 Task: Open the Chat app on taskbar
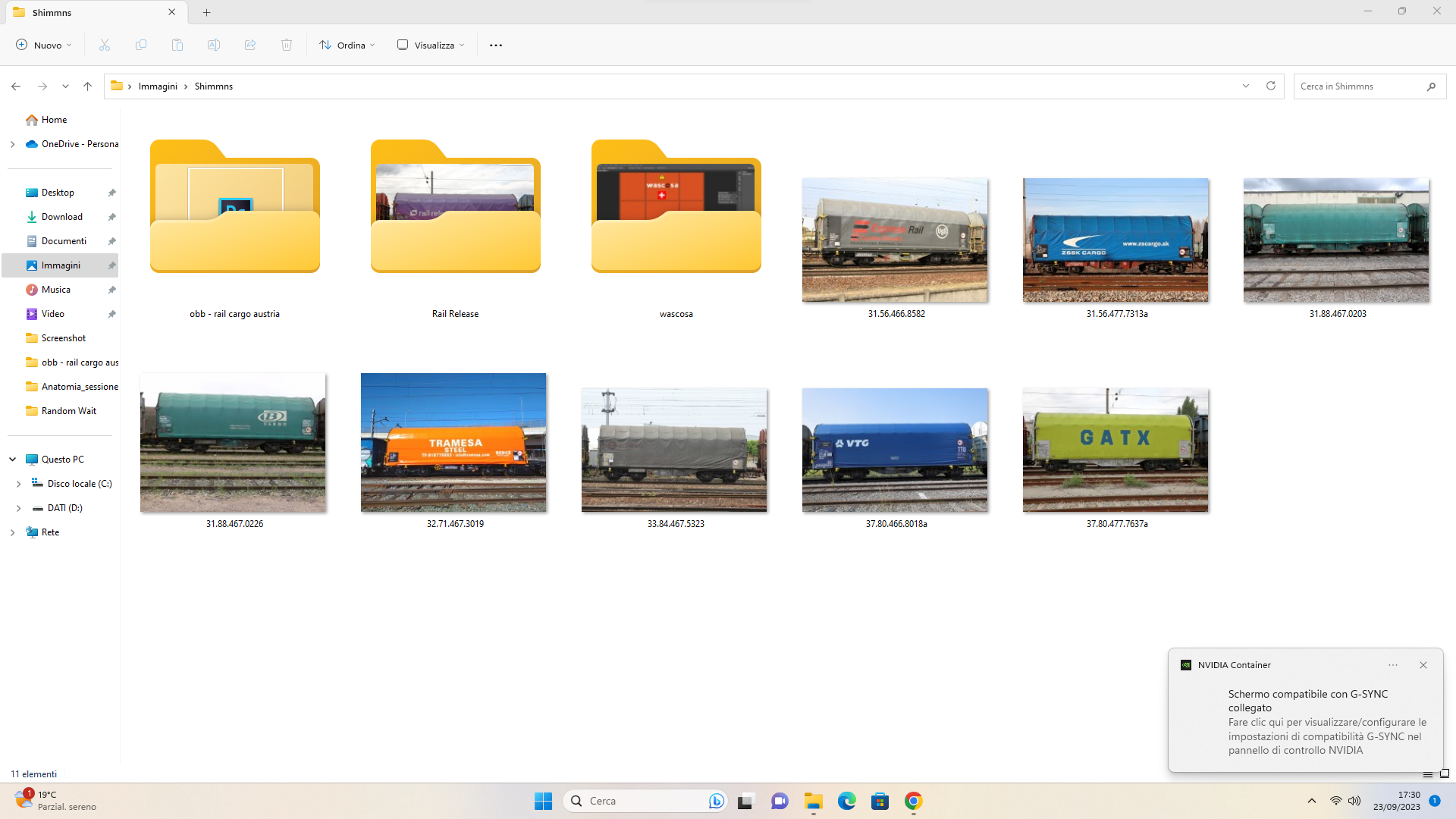[x=780, y=801]
